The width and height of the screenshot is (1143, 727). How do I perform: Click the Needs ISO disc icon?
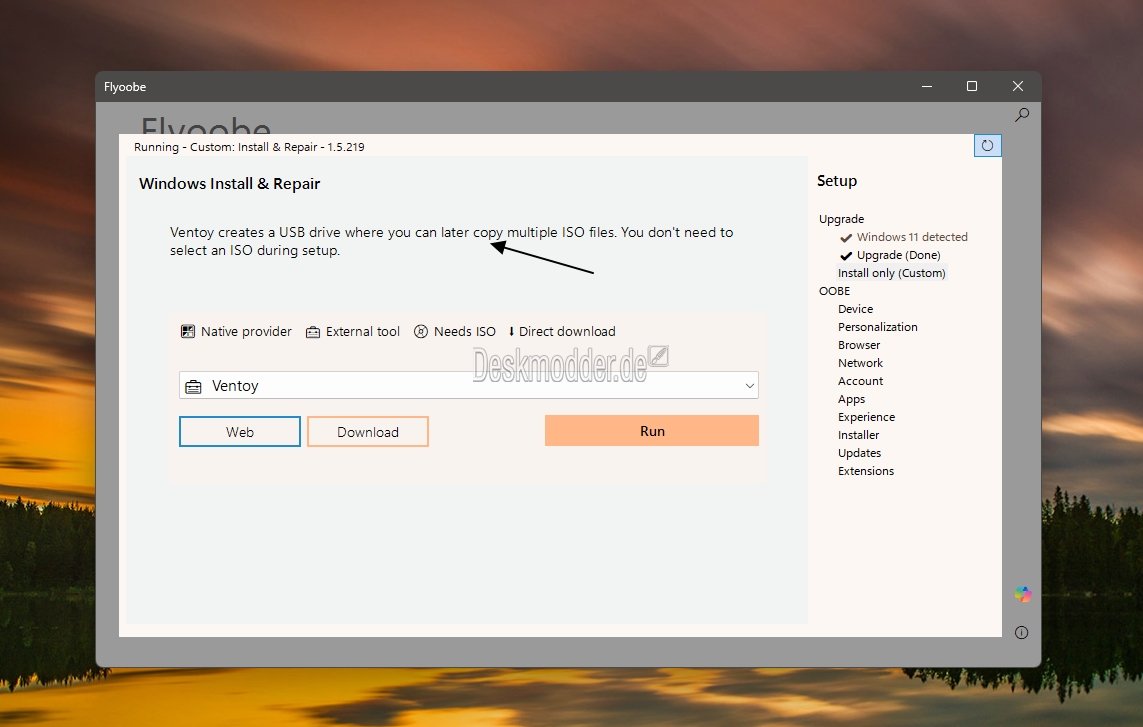pyautogui.click(x=421, y=332)
